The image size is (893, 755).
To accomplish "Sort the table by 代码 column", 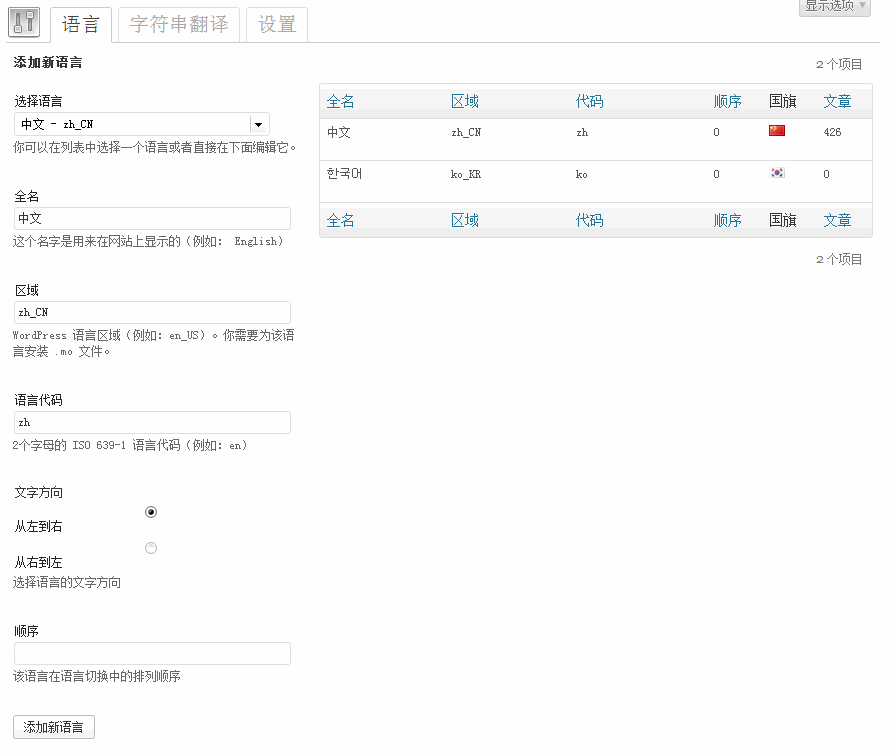I will (x=590, y=100).
